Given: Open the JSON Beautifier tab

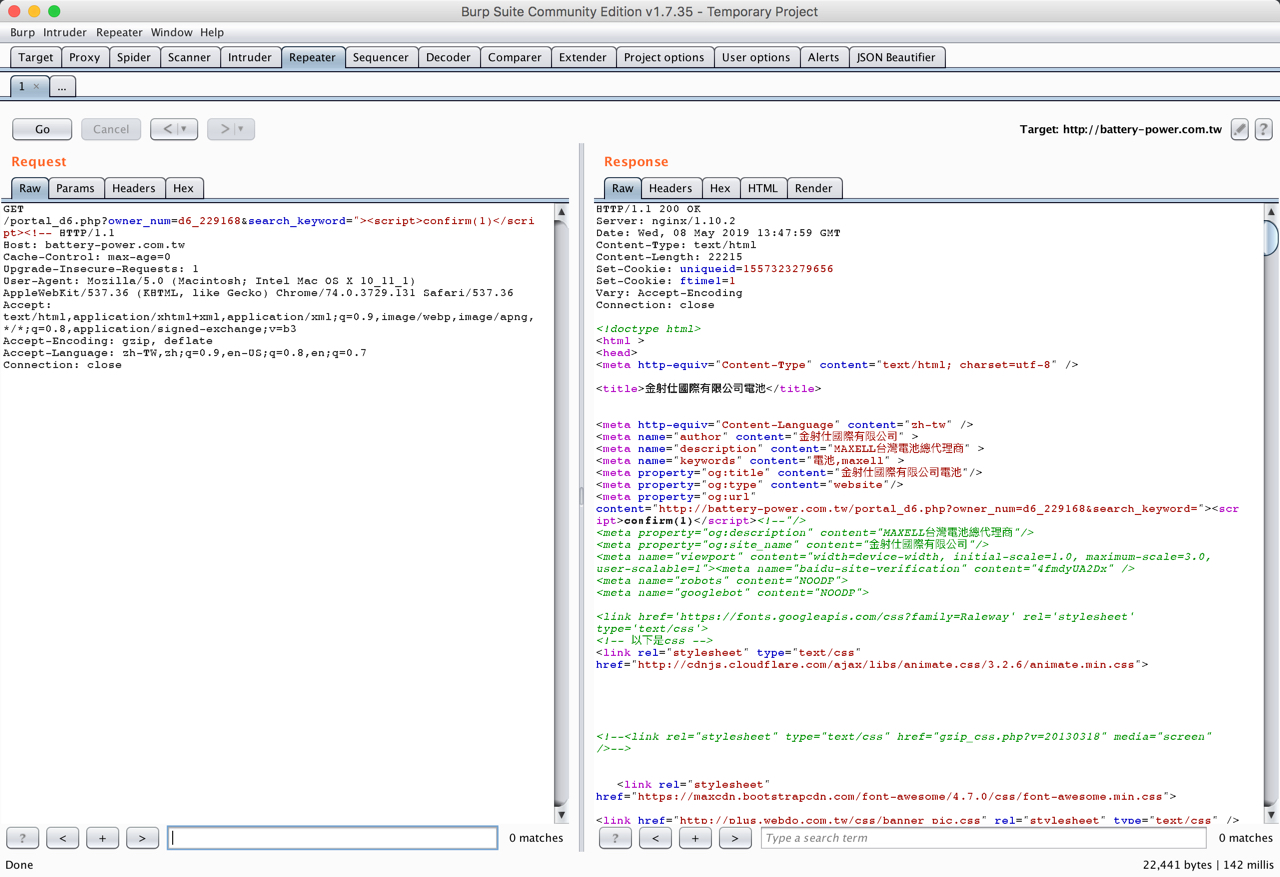Looking at the screenshot, I should tap(896, 57).
